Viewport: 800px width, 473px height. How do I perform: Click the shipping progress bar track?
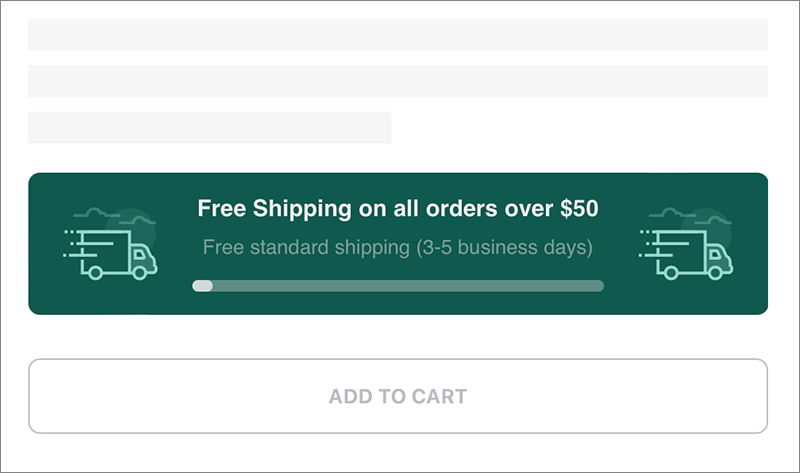(x=398, y=286)
